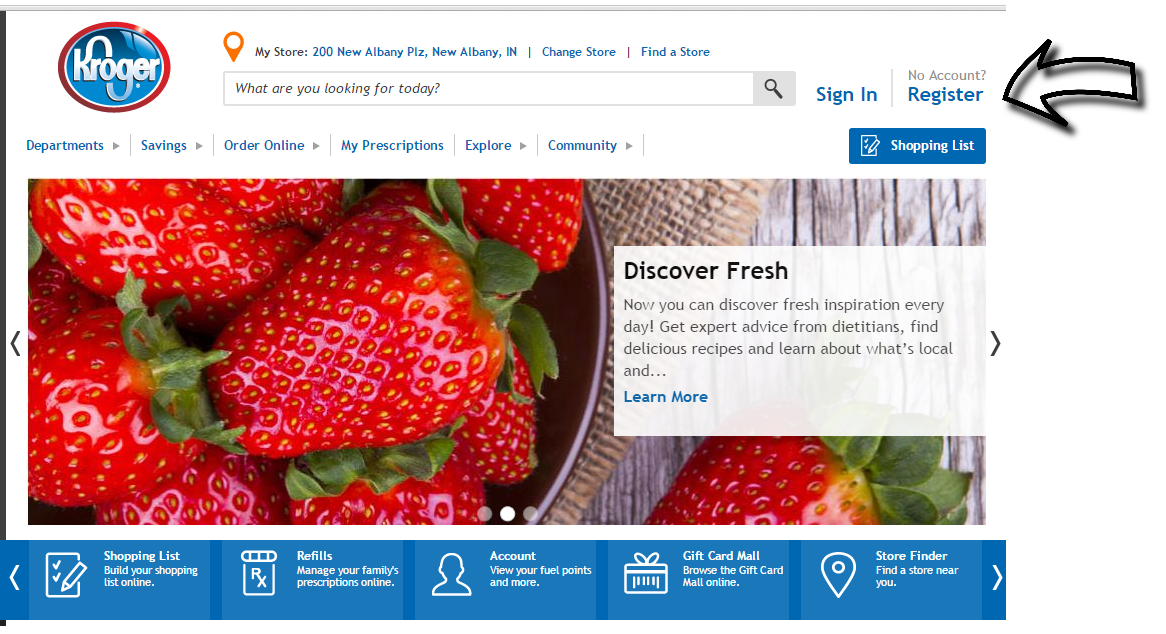Click the orange store location pin

[x=233, y=46]
